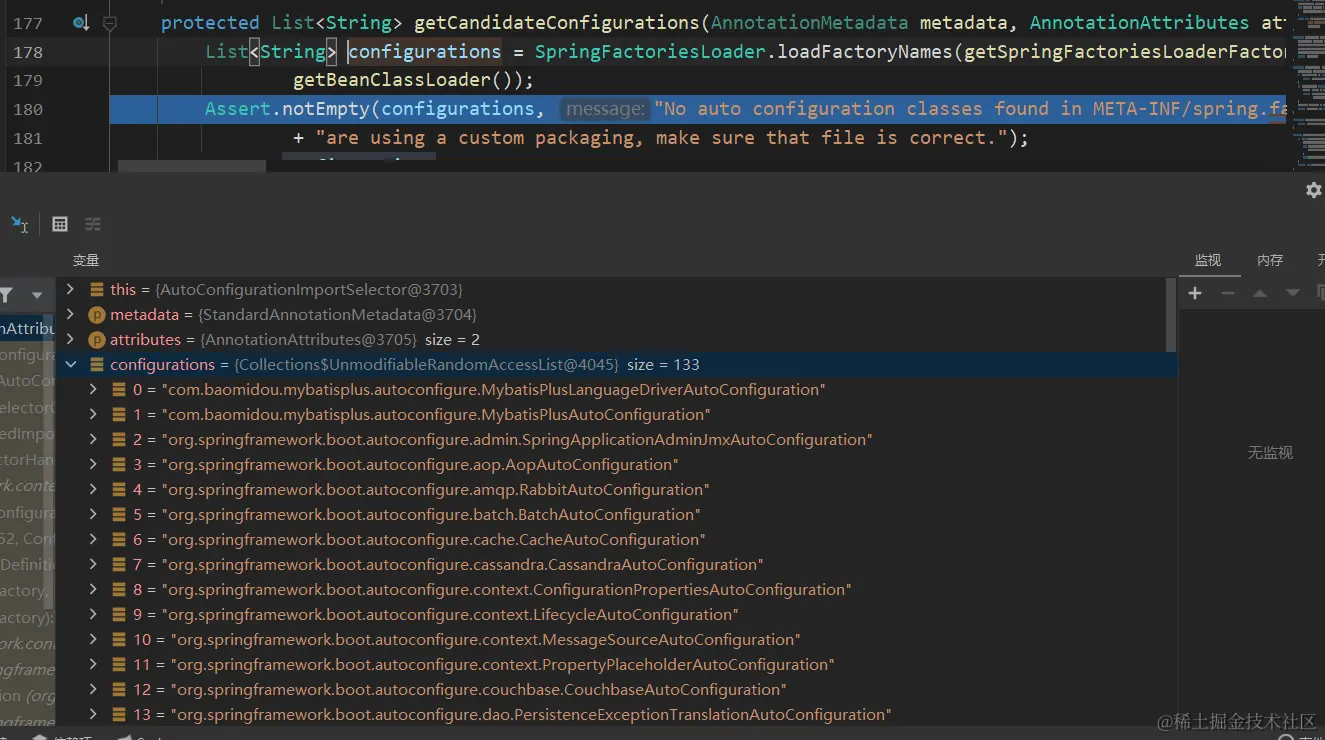Image resolution: width=1325 pixels, height=740 pixels.
Task: Expand entry 0 MybatisPlusLanguageDriverAutoConfiguration
Action: [93, 390]
